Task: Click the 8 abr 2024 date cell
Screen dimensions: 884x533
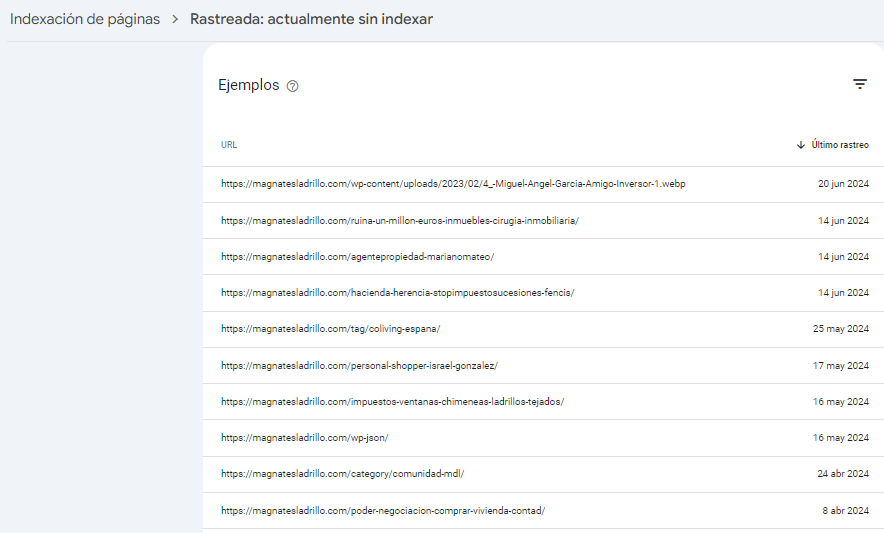Action: click(845, 510)
